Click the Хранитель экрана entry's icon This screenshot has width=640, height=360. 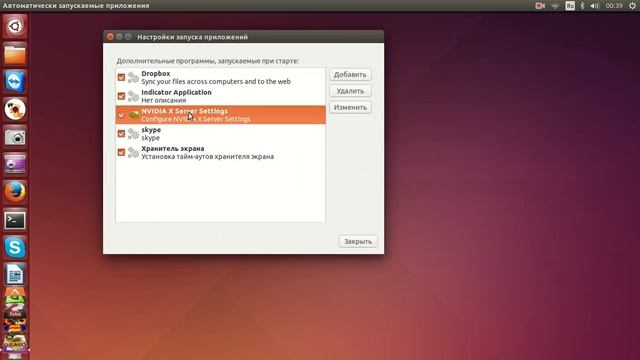pyautogui.click(x=133, y=152)
